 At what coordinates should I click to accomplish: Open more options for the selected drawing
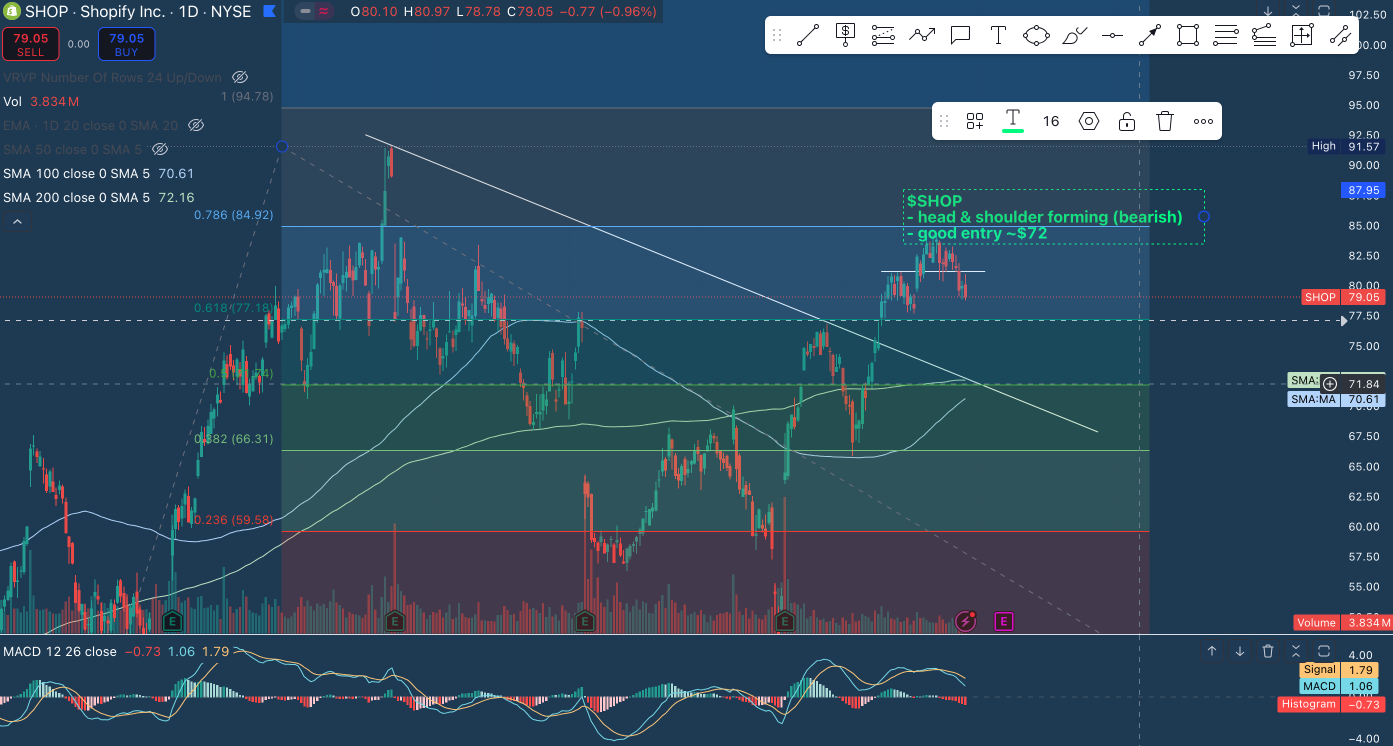pyautogui.click(x=1203, y=121)
